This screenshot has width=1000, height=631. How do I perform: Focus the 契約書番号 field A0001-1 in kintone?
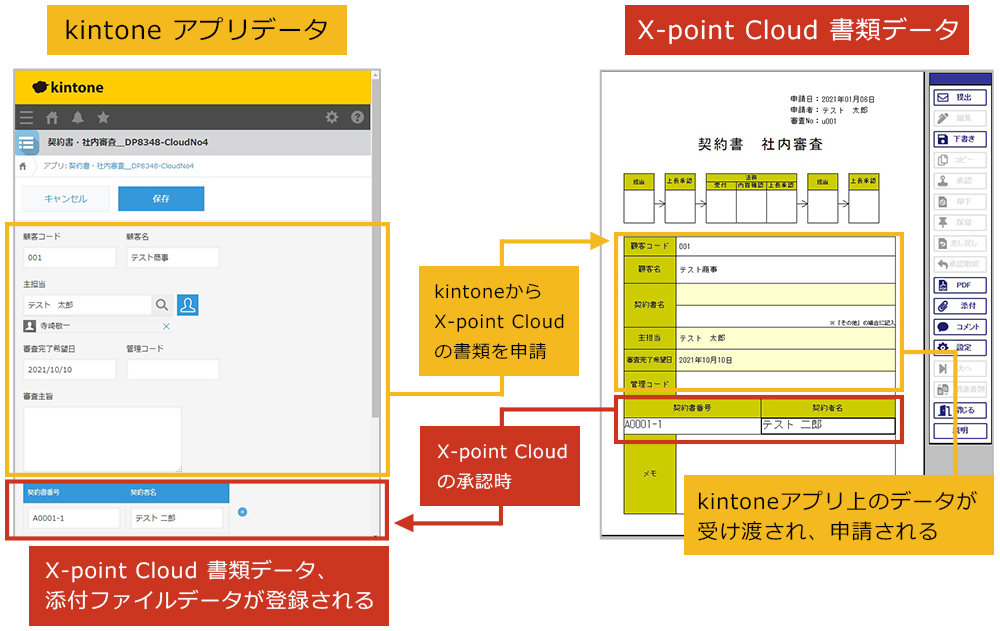(x=74, y=518)
